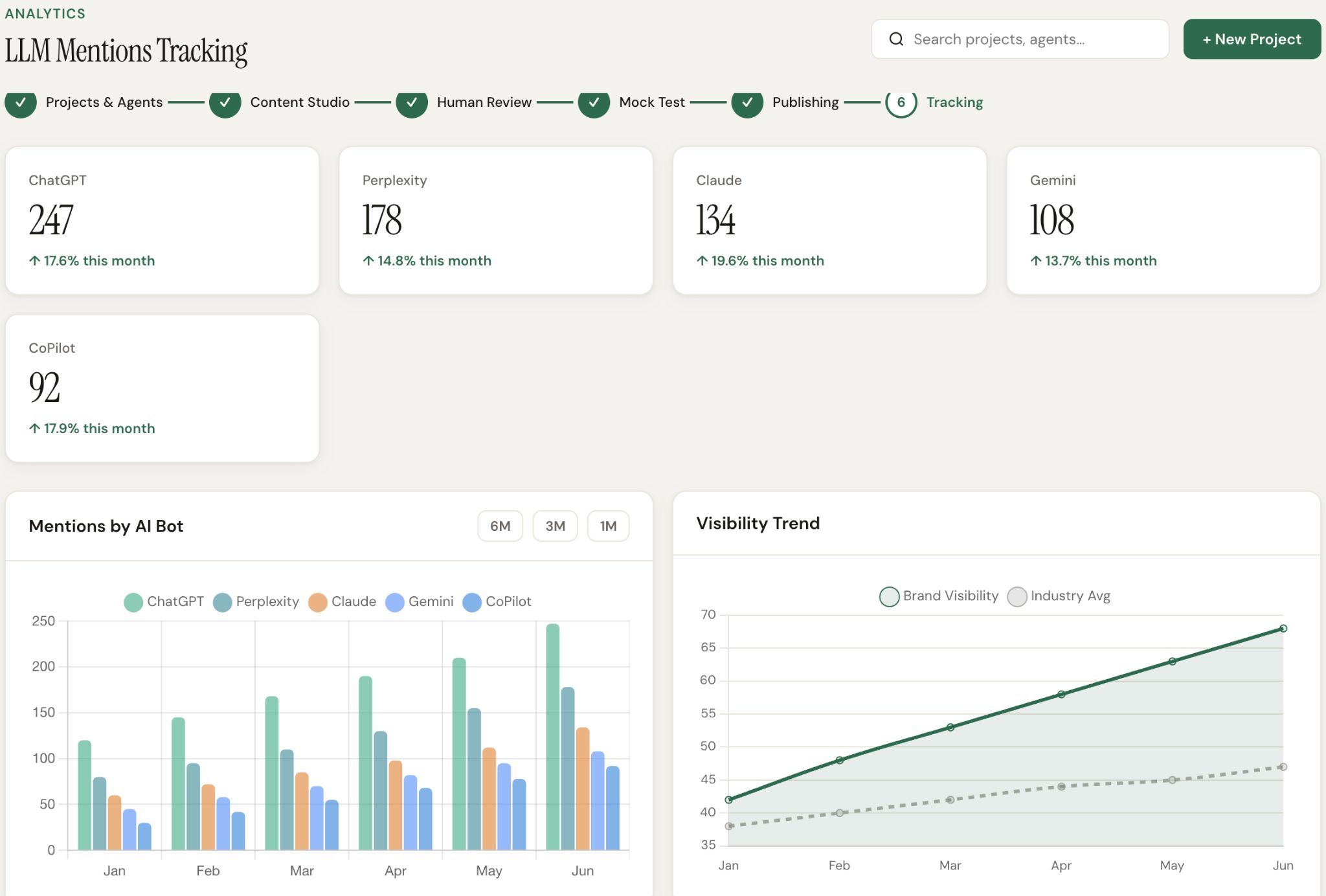The width and height of the screenshot is (1326, 896).
Task: Click the ANALYTICS label
Action: tap(45, 14)
